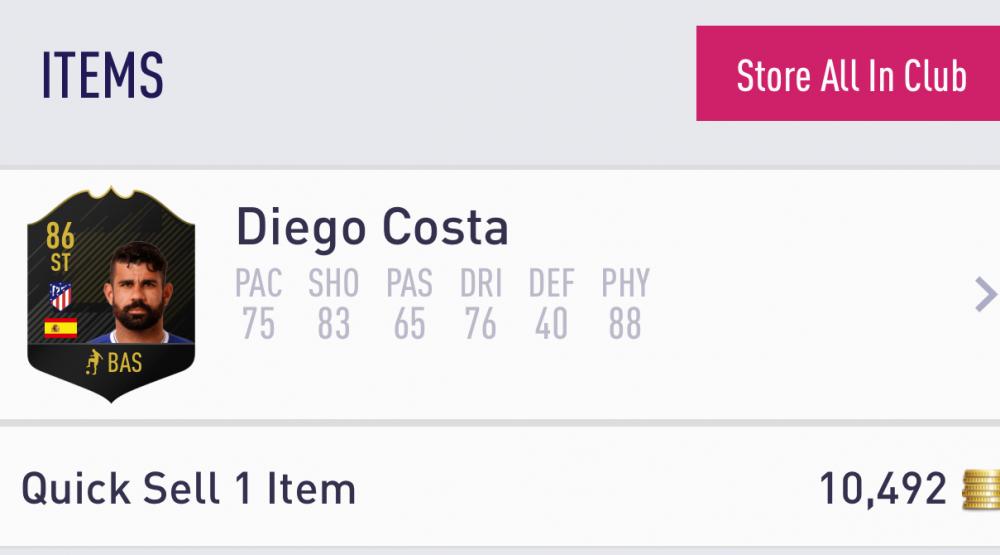Click the 10,492 quick sell value

click(882, 489)
